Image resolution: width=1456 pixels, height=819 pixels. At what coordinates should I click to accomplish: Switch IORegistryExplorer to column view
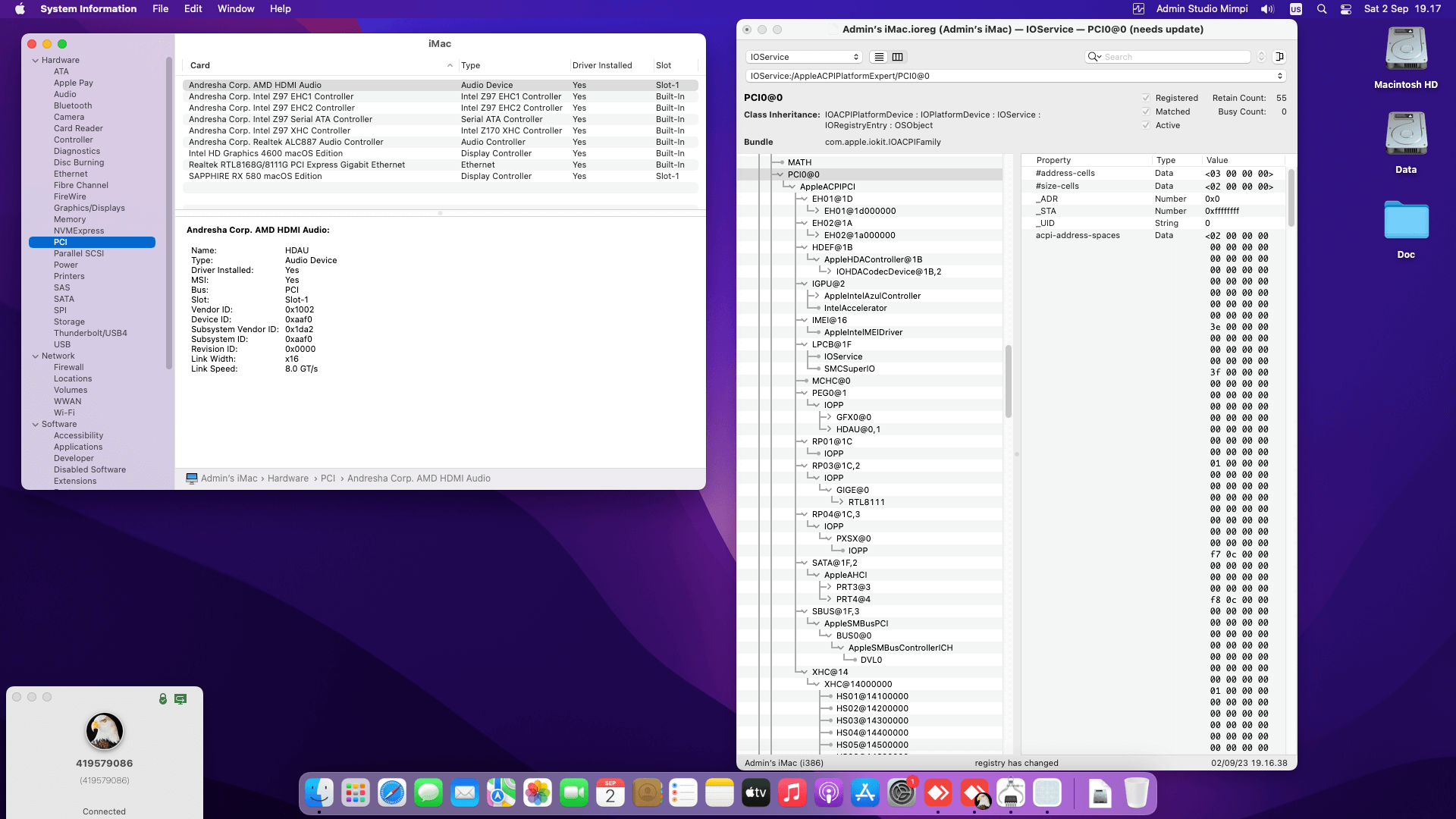(898, 57)
